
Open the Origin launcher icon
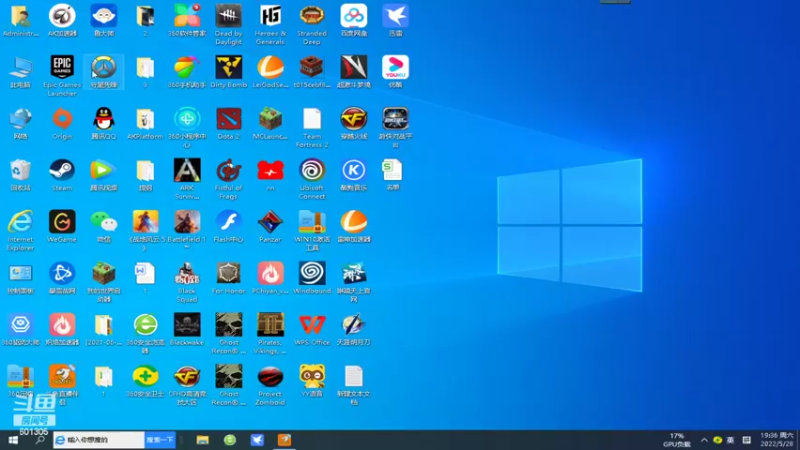(62, 123)
